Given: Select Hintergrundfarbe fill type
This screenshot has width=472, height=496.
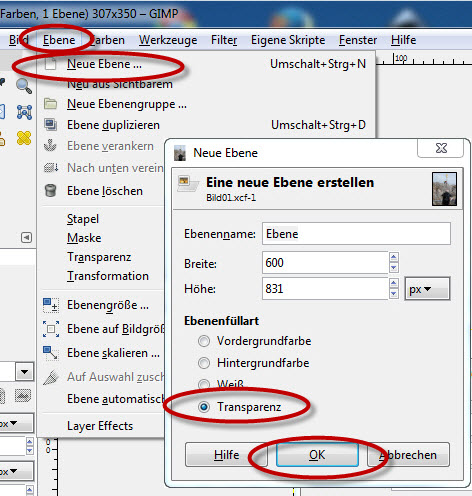Looking at the screenshot, I should [x=204, y=363].
